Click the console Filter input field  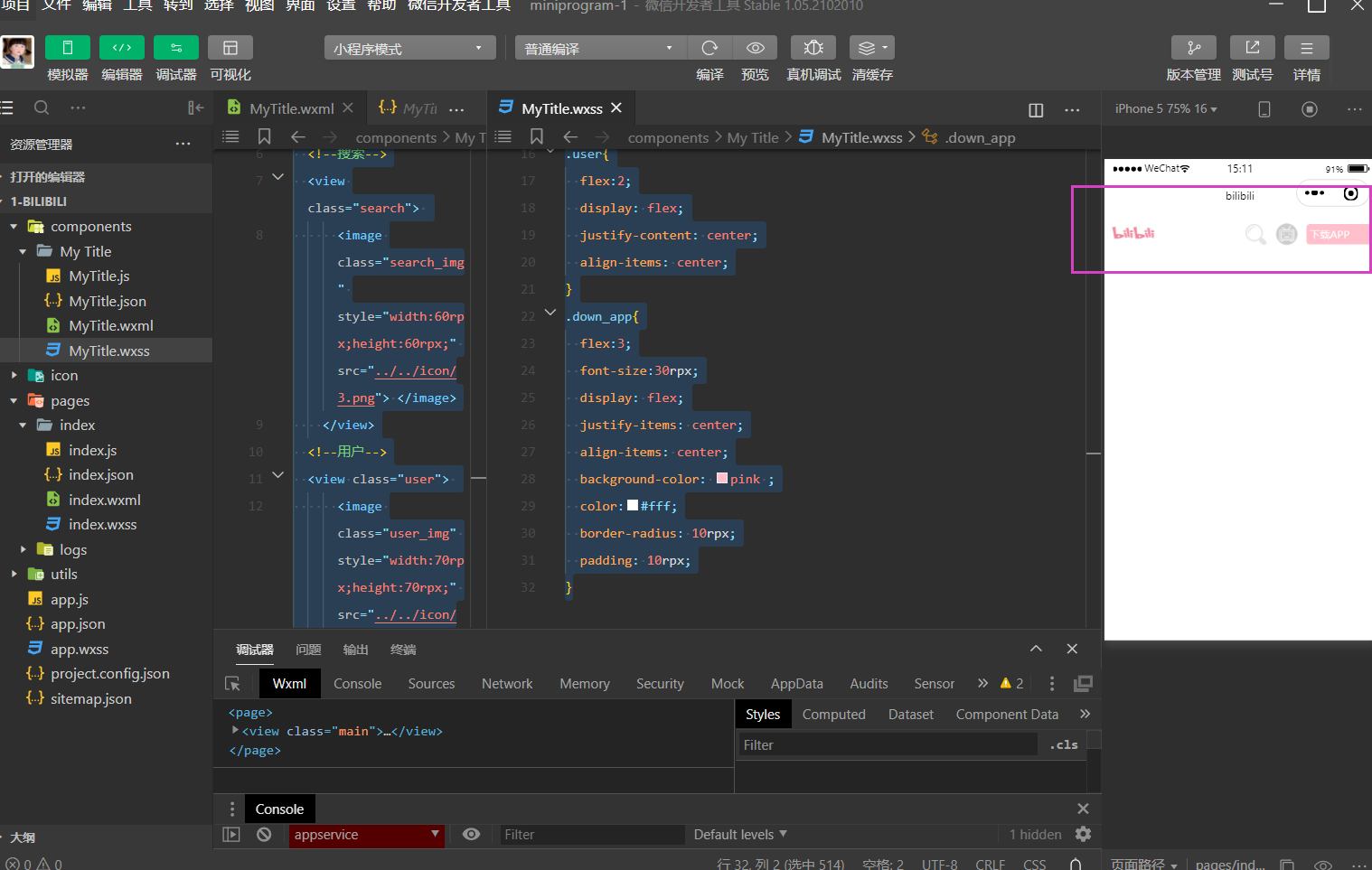click(591, 835)
